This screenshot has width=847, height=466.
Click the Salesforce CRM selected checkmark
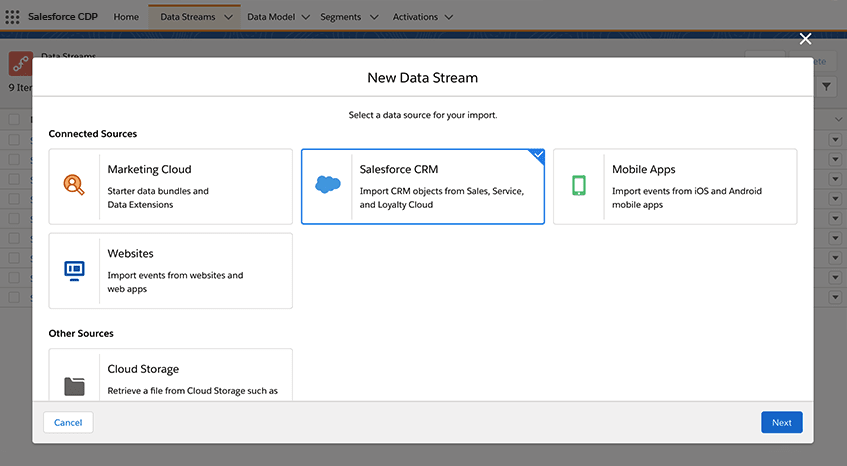coord(538,156)
